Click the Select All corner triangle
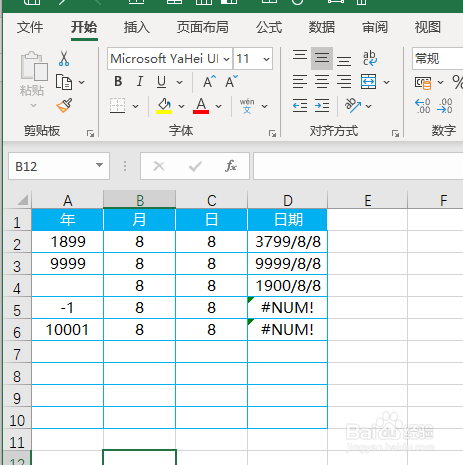This screenshot has width=463, height=465. click(22, 200)
